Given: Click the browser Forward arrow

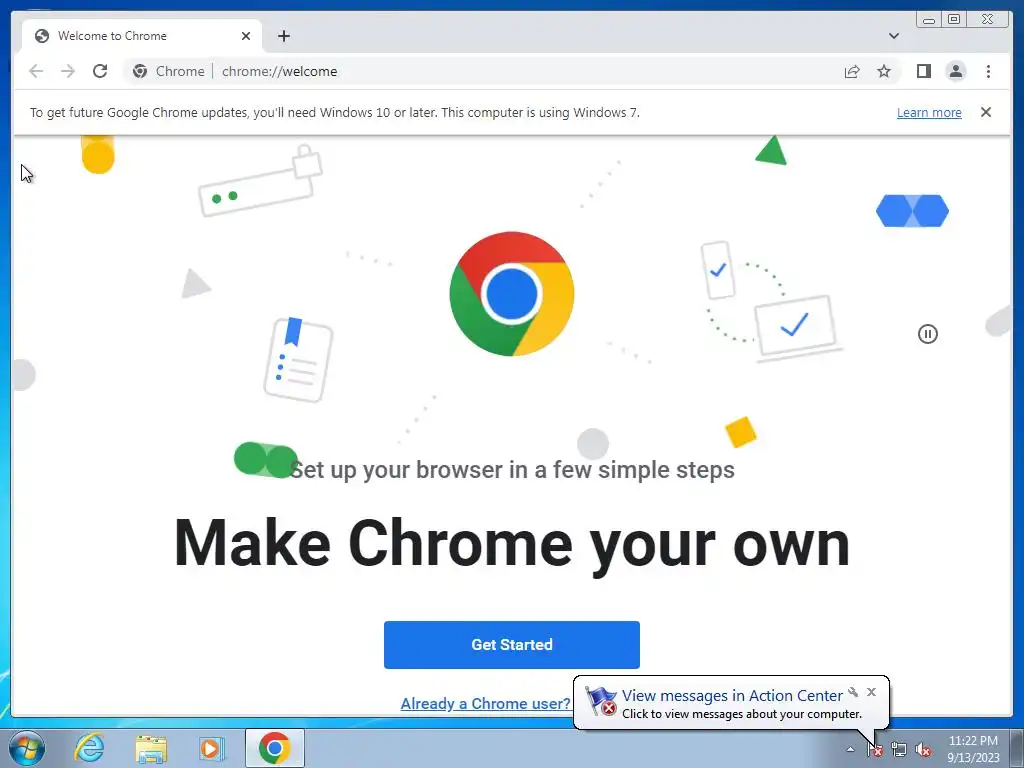Looking at the screenshot, I should (x=68, y=71).
